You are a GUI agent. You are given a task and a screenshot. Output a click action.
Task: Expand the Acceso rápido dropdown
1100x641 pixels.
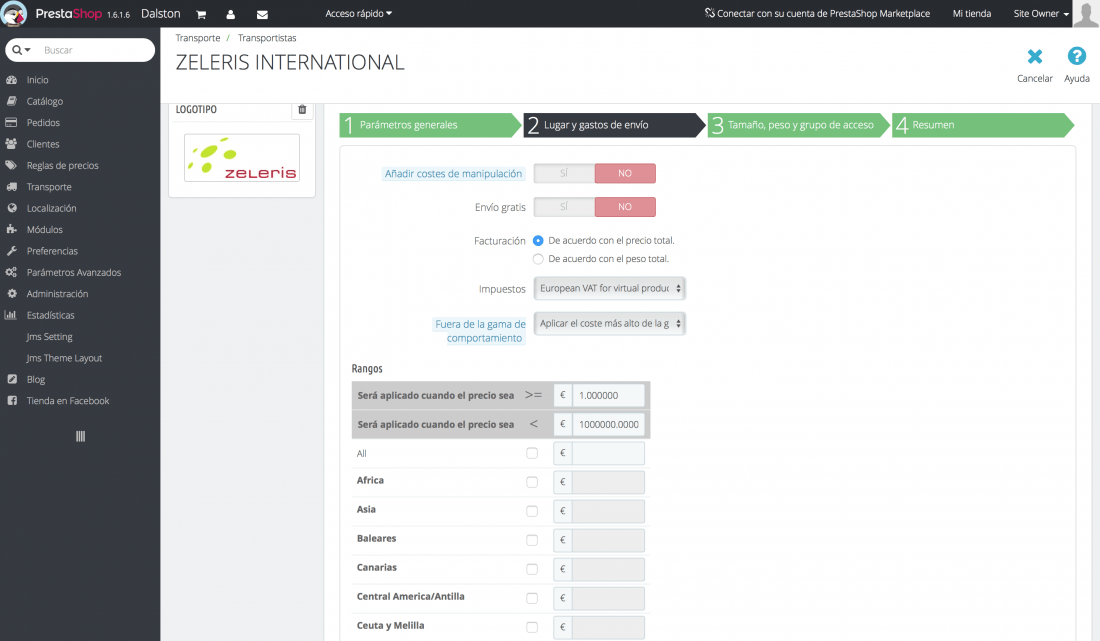358,13
